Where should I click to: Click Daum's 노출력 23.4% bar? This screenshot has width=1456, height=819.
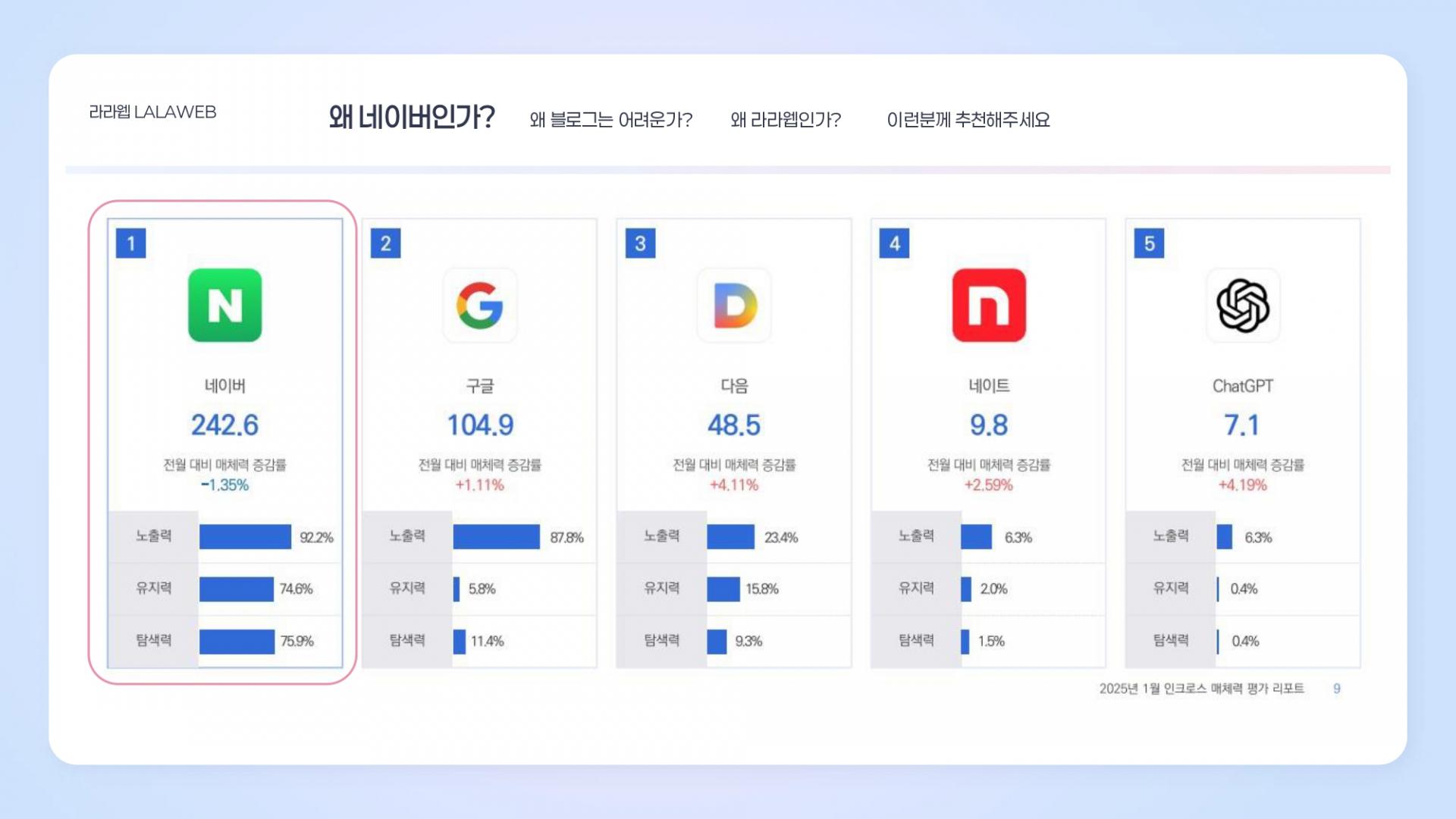731,537
